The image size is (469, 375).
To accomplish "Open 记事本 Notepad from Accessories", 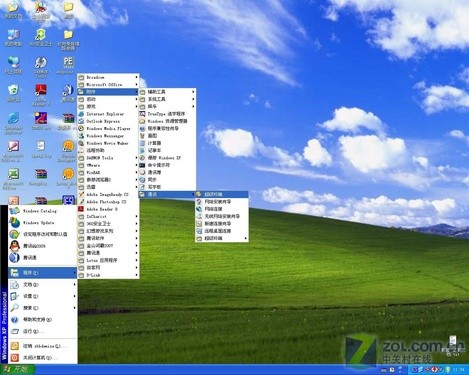I will [x=167, y=150].
